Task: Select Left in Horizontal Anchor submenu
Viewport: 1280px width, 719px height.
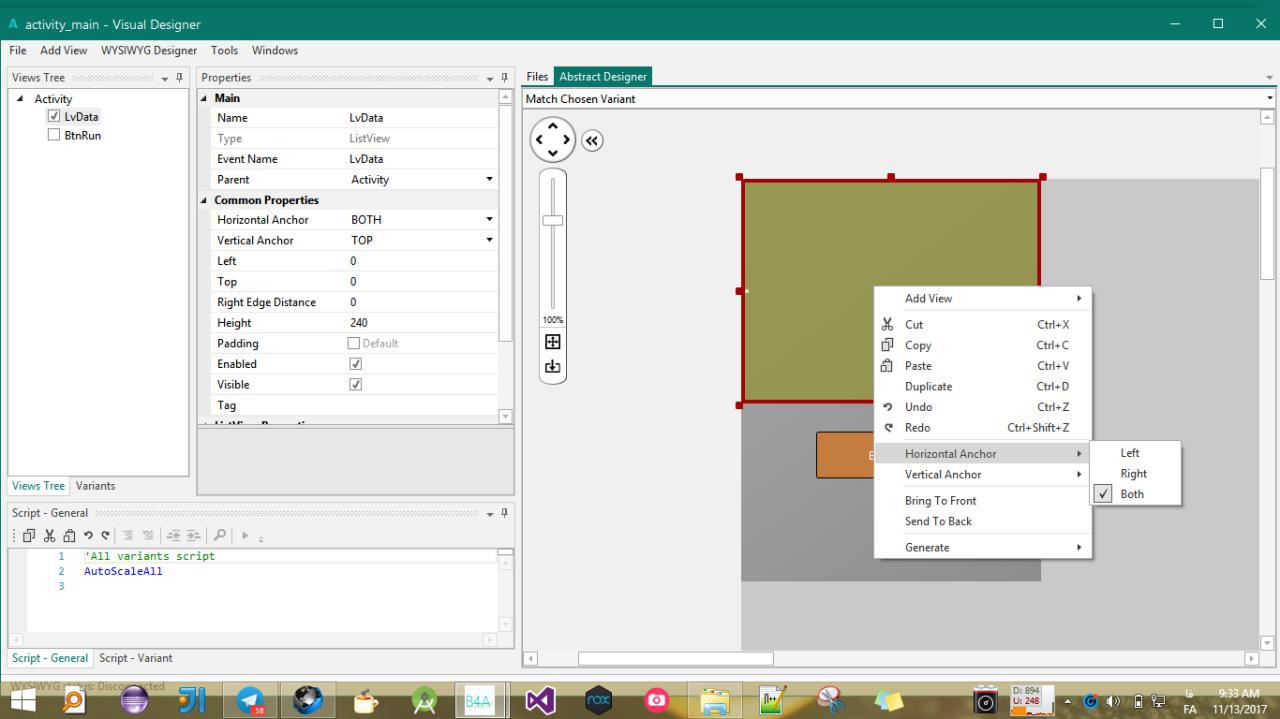Action: click(x=1130, y=453)
